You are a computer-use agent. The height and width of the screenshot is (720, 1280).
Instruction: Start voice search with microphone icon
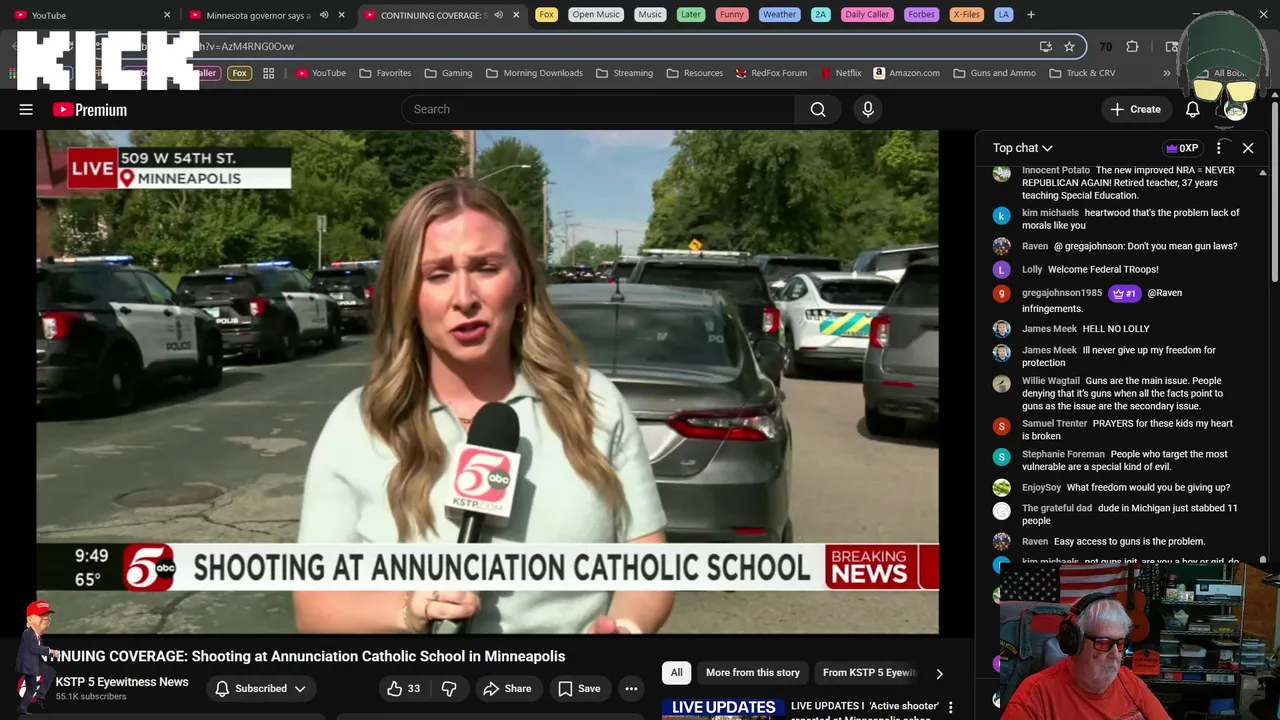click(868, 109)
